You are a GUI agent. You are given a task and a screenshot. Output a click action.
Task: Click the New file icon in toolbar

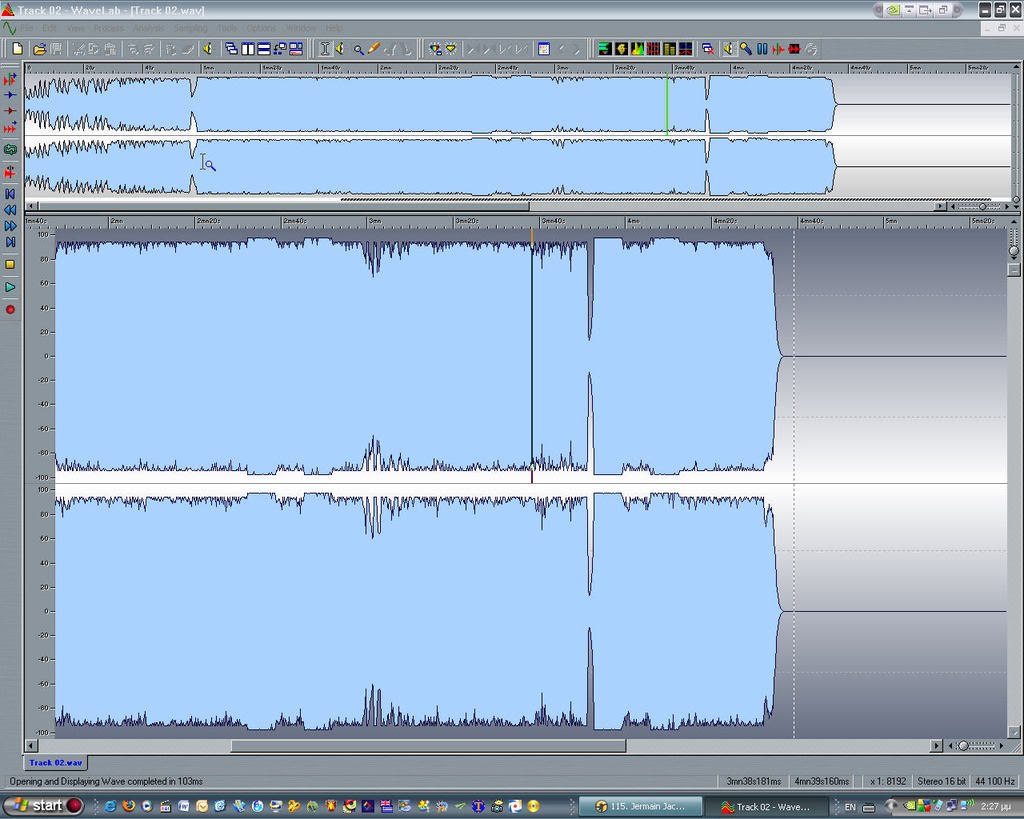17,48
